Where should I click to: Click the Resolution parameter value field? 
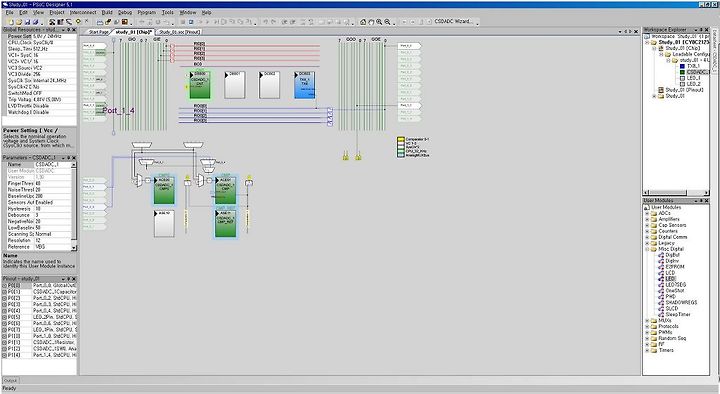pos(53,241)
